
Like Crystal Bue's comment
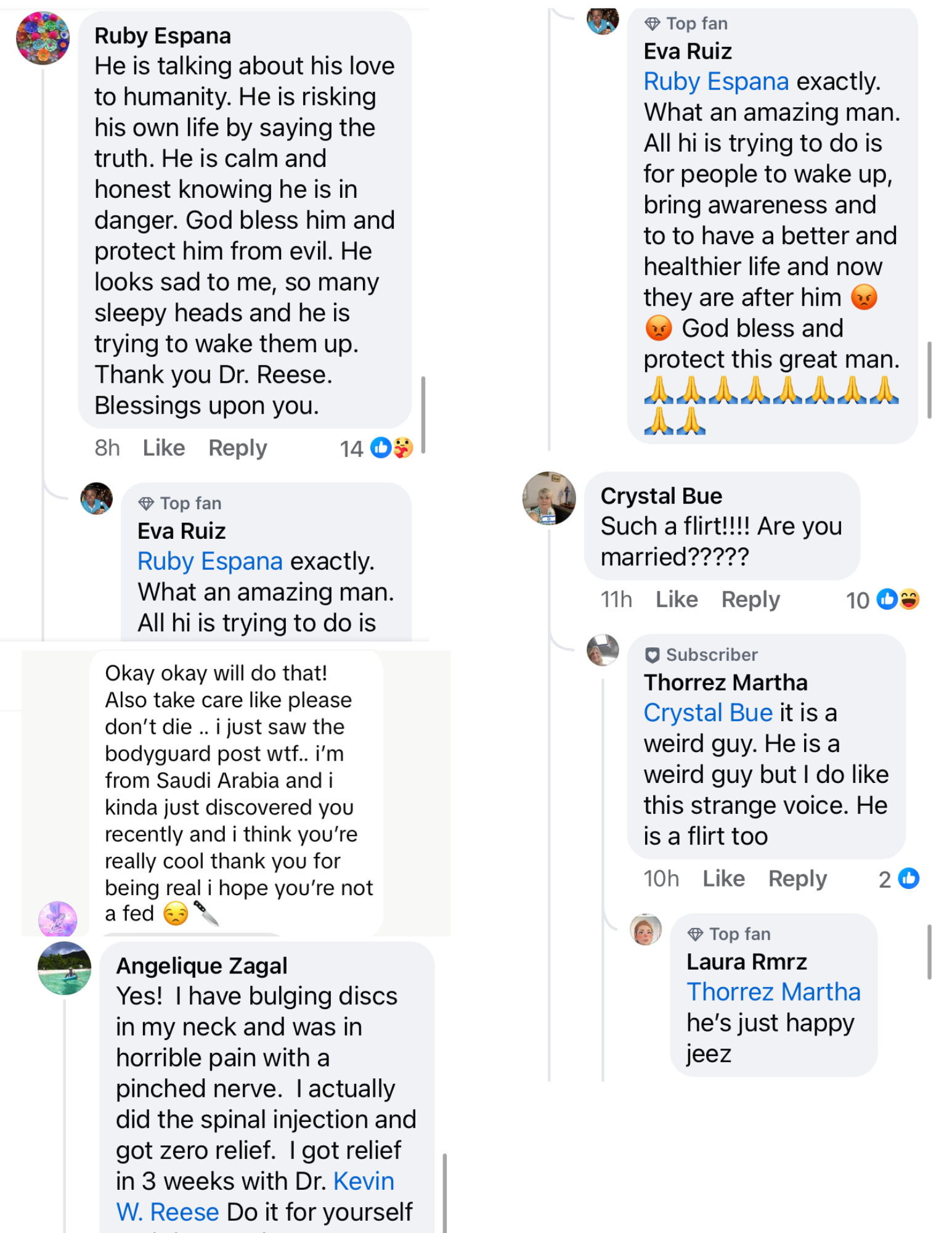click(x=677, y=599)
